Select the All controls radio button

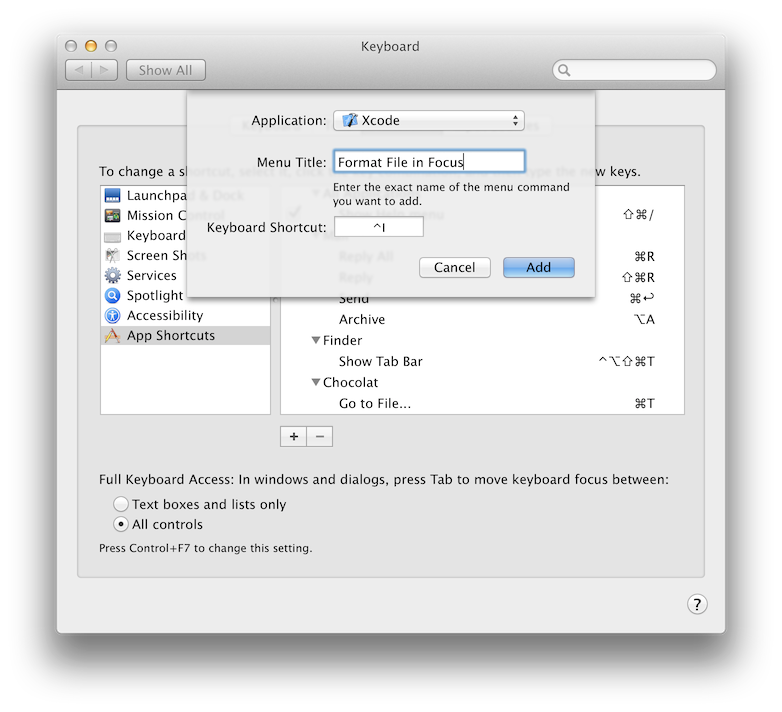[121, 524]
